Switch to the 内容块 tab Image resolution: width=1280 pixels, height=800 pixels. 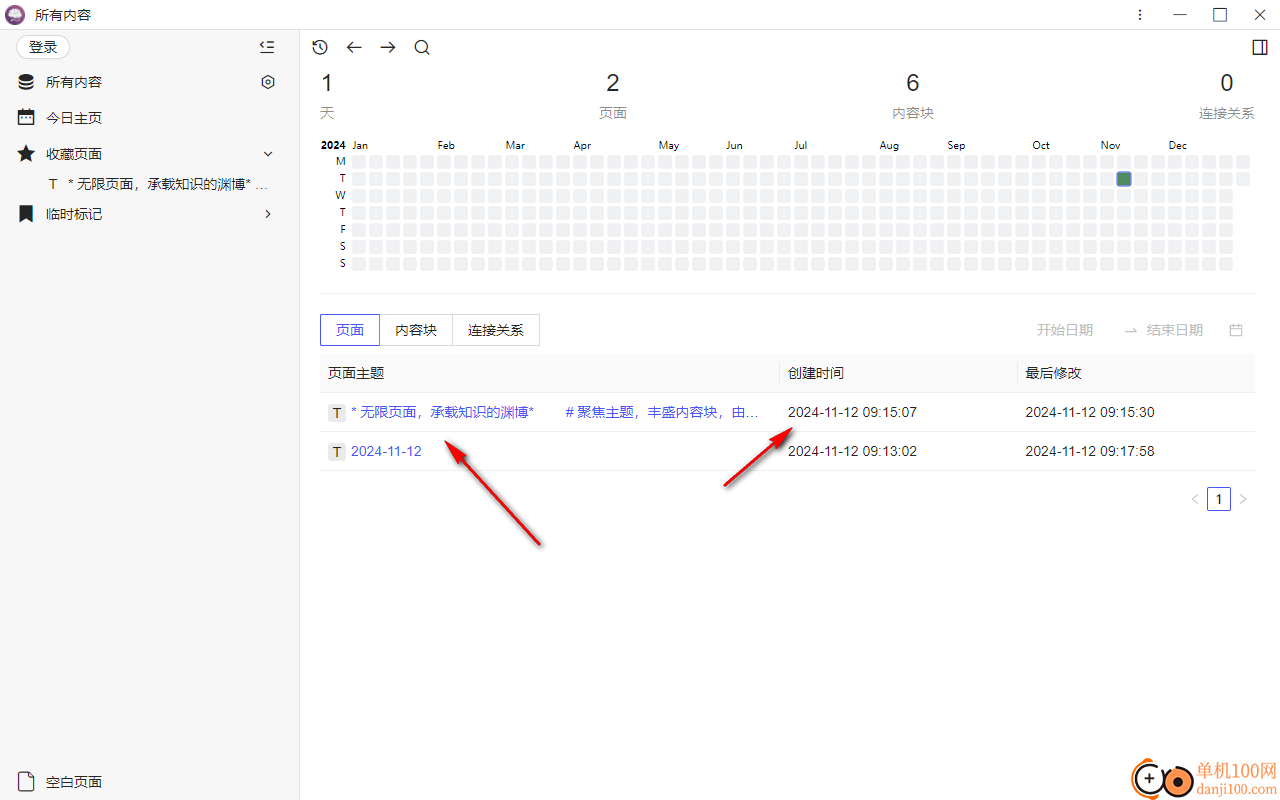click(x=416, y=330)
